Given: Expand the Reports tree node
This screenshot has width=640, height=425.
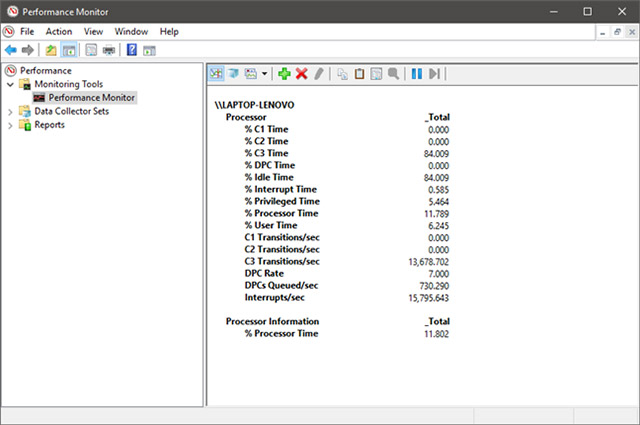Looking at the screenshot, I should tap(11, 125).
